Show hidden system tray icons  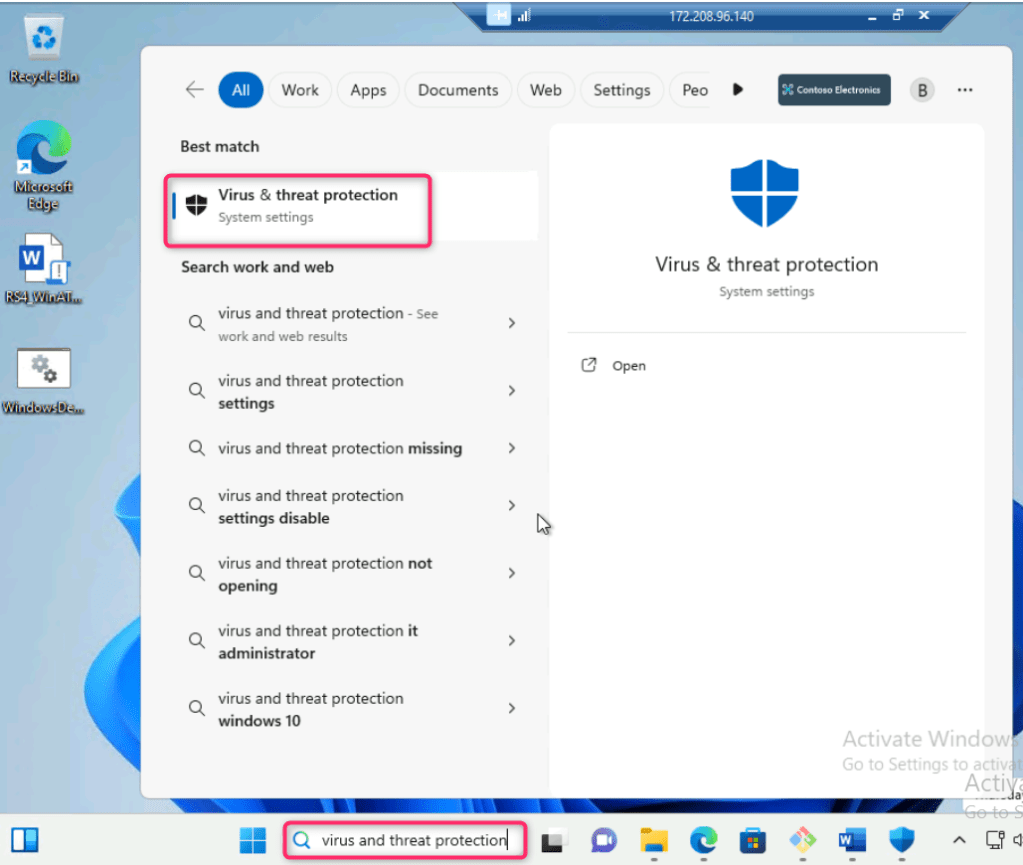pos(958,840)
